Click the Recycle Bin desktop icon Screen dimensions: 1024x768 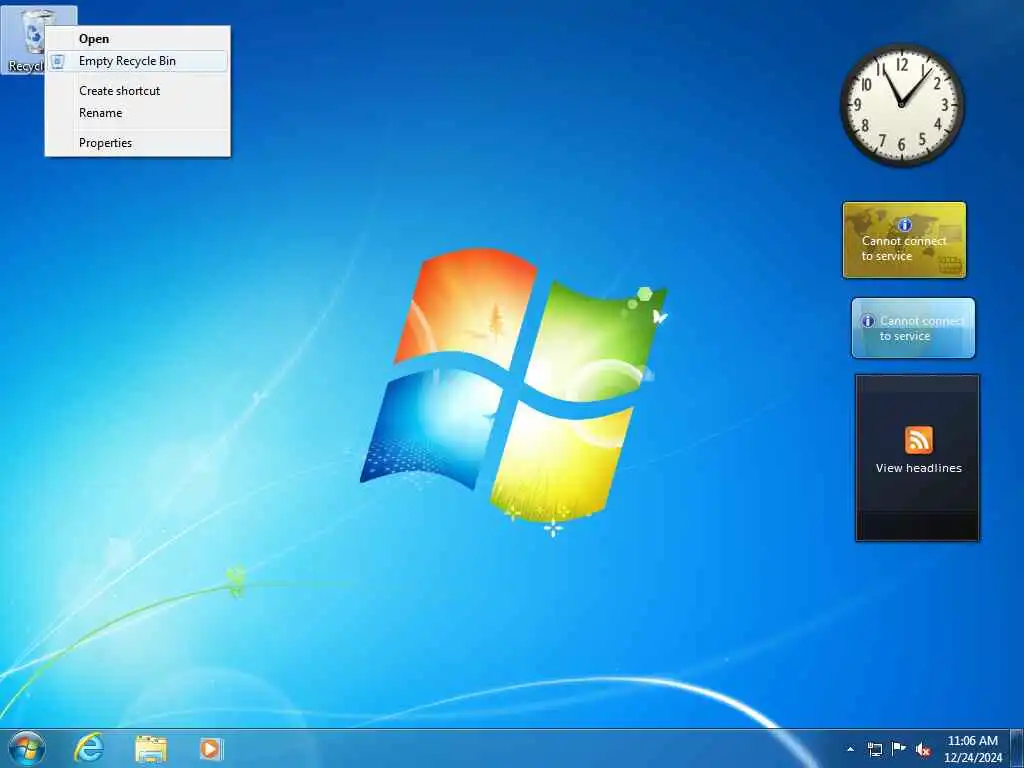click(24, 40)
